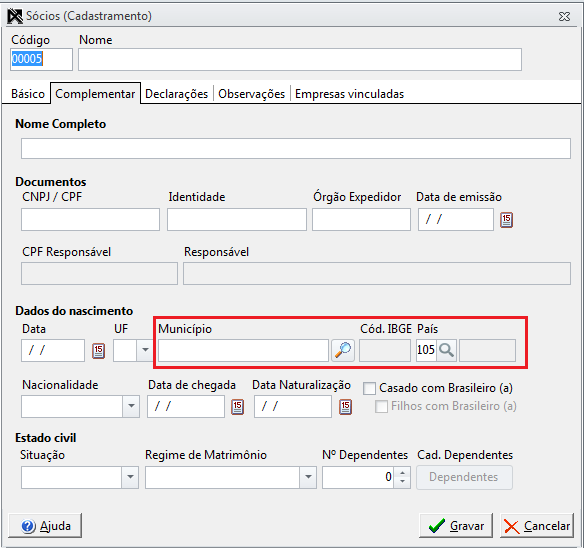Screen dimensions: 584x548
Task: Click the Nome Completo input field
Action: click(x=296, y=148)
